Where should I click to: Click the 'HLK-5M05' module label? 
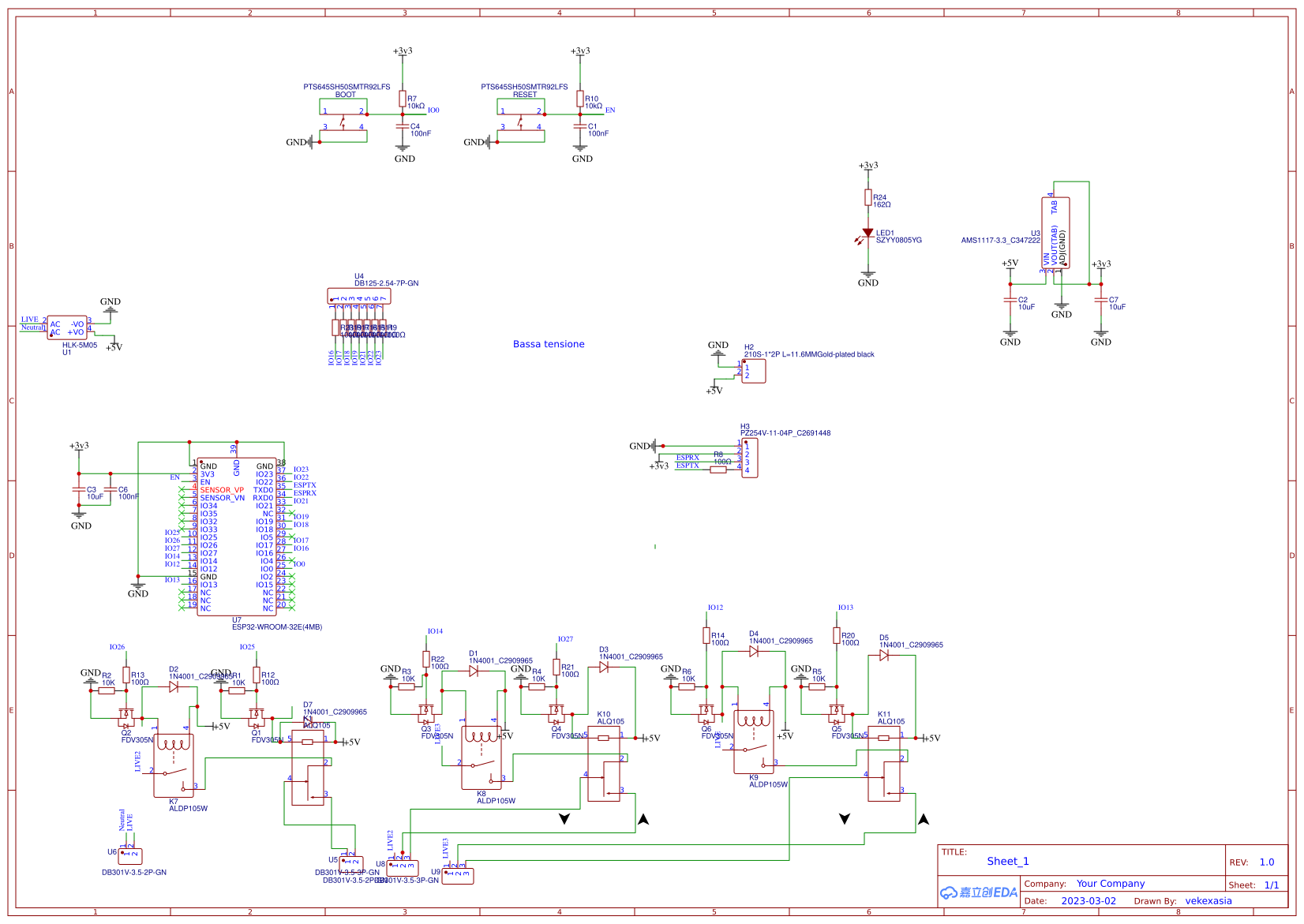click(80, 346)
